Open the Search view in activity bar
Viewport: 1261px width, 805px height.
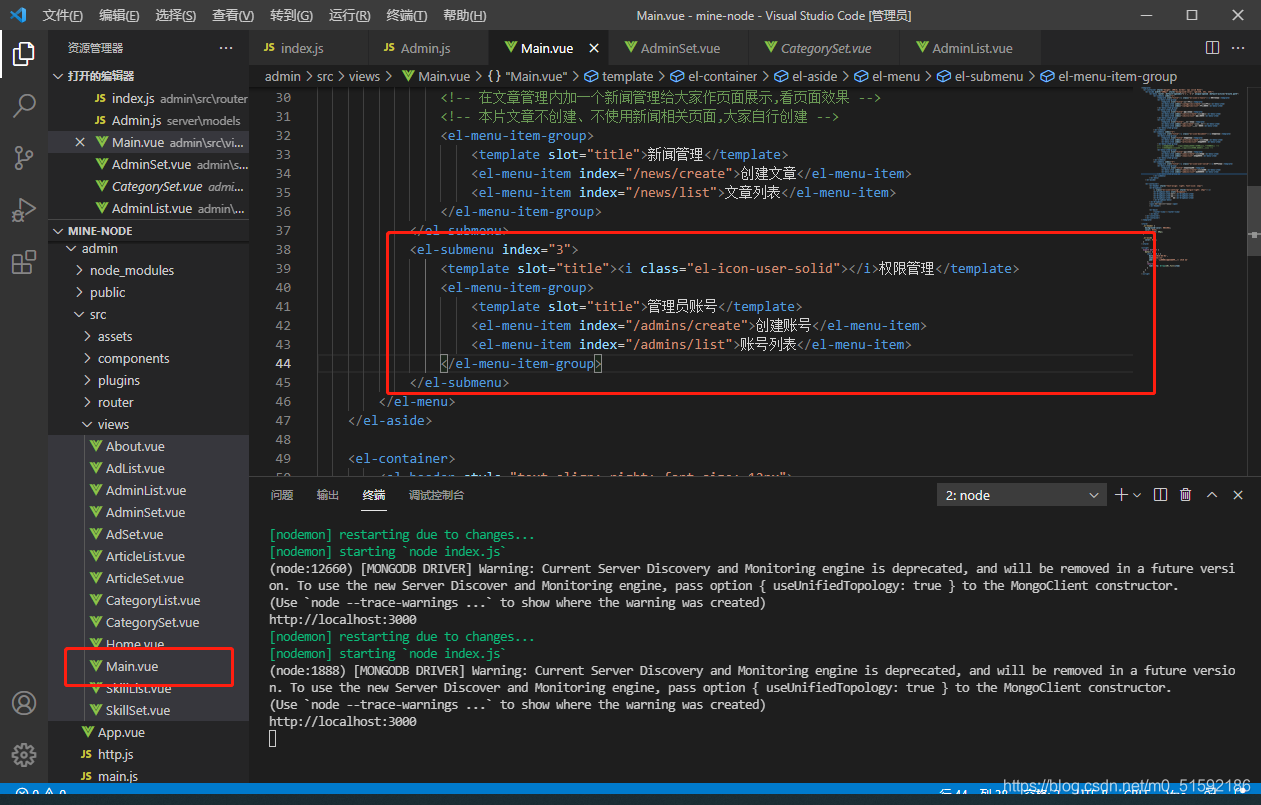(x=24, y=105)
